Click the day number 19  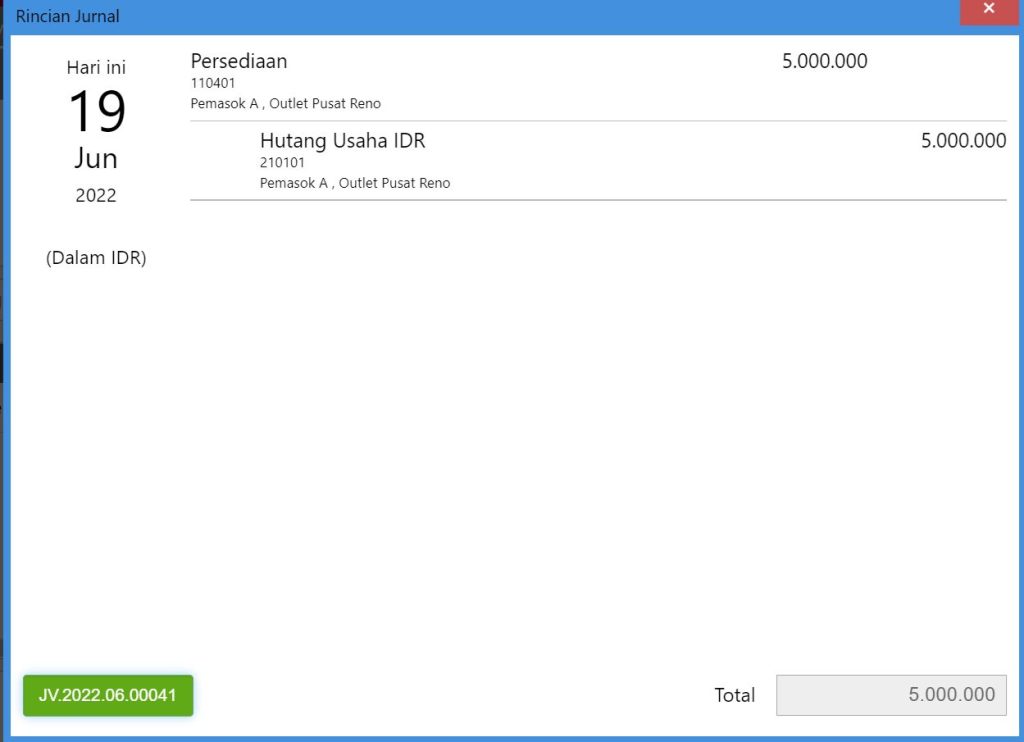[x=96, y=112]
